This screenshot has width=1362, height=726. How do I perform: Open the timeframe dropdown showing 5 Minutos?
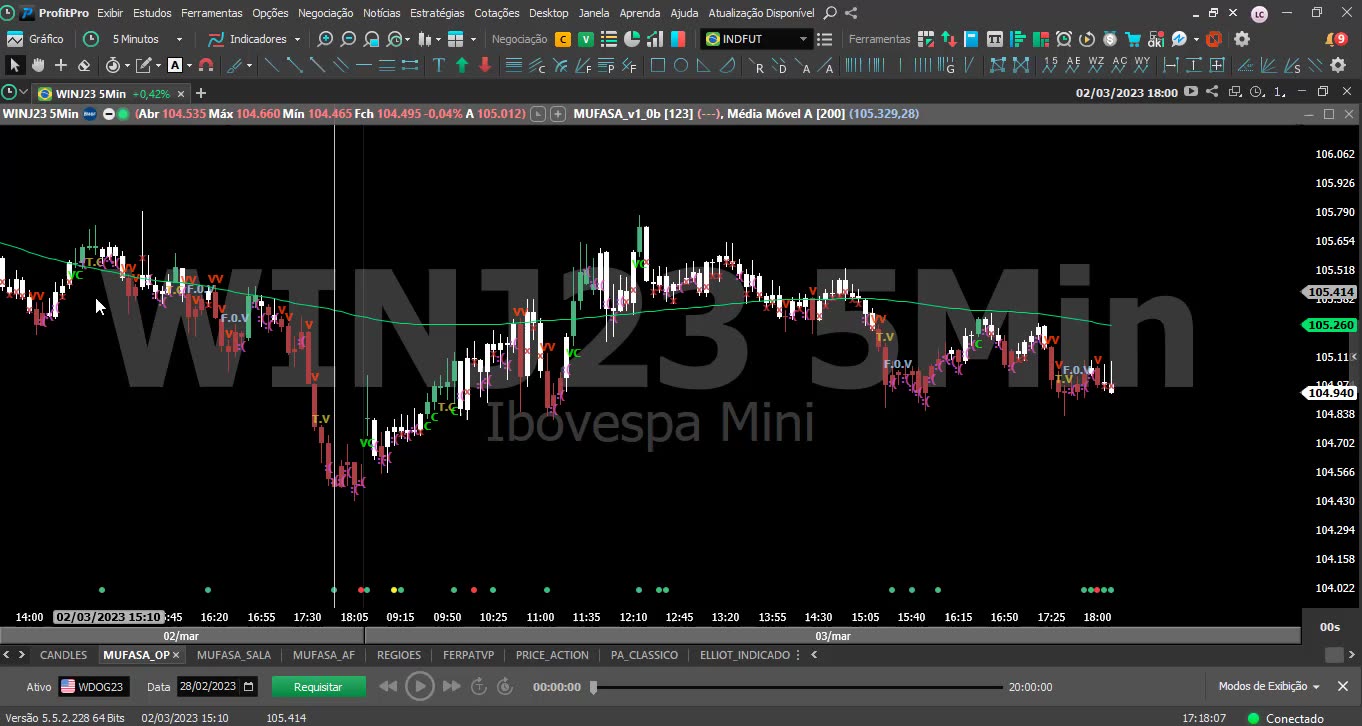pos(178,39)
